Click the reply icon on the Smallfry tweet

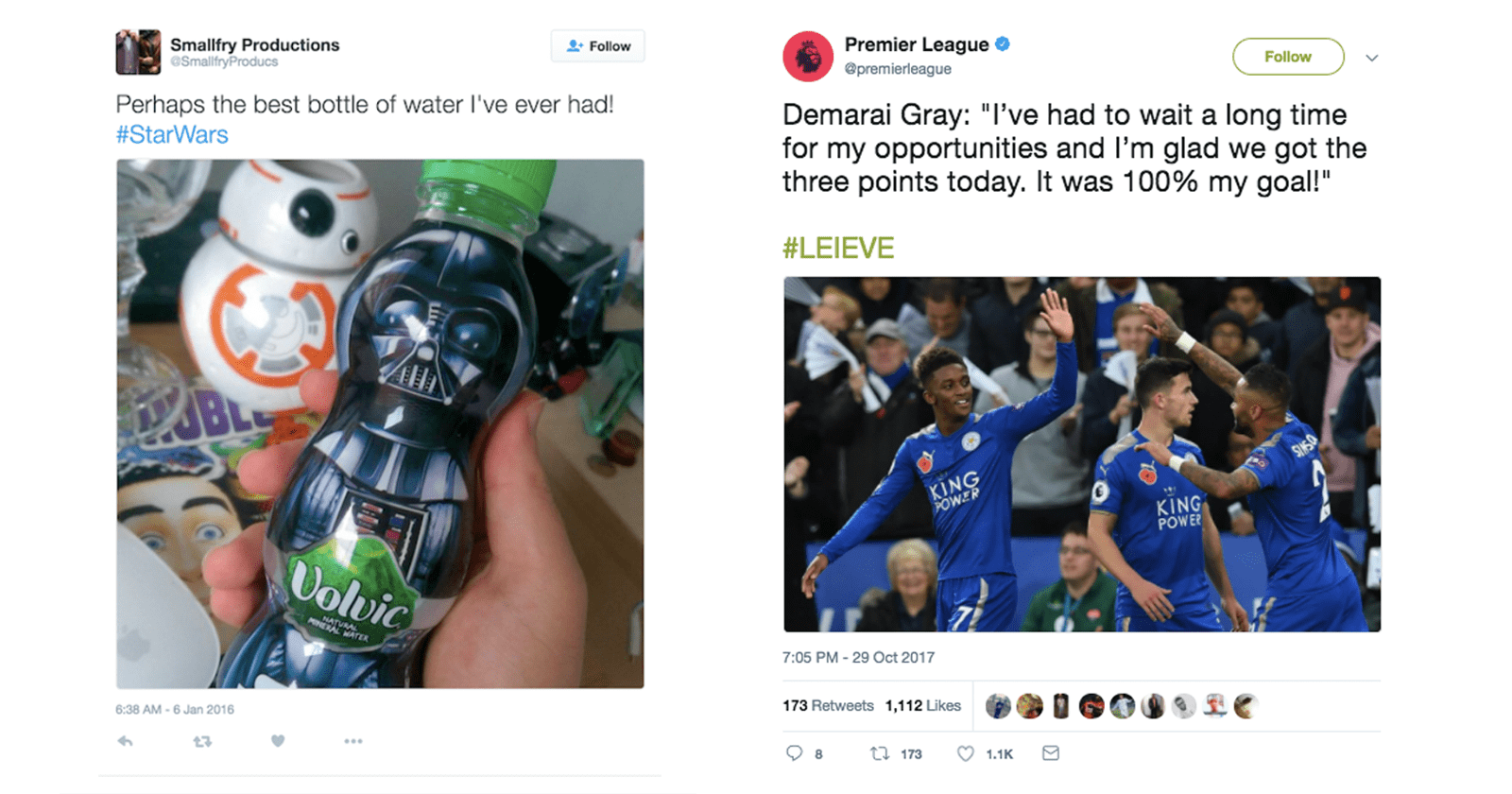pyautogui.click(x=126, y=742)
